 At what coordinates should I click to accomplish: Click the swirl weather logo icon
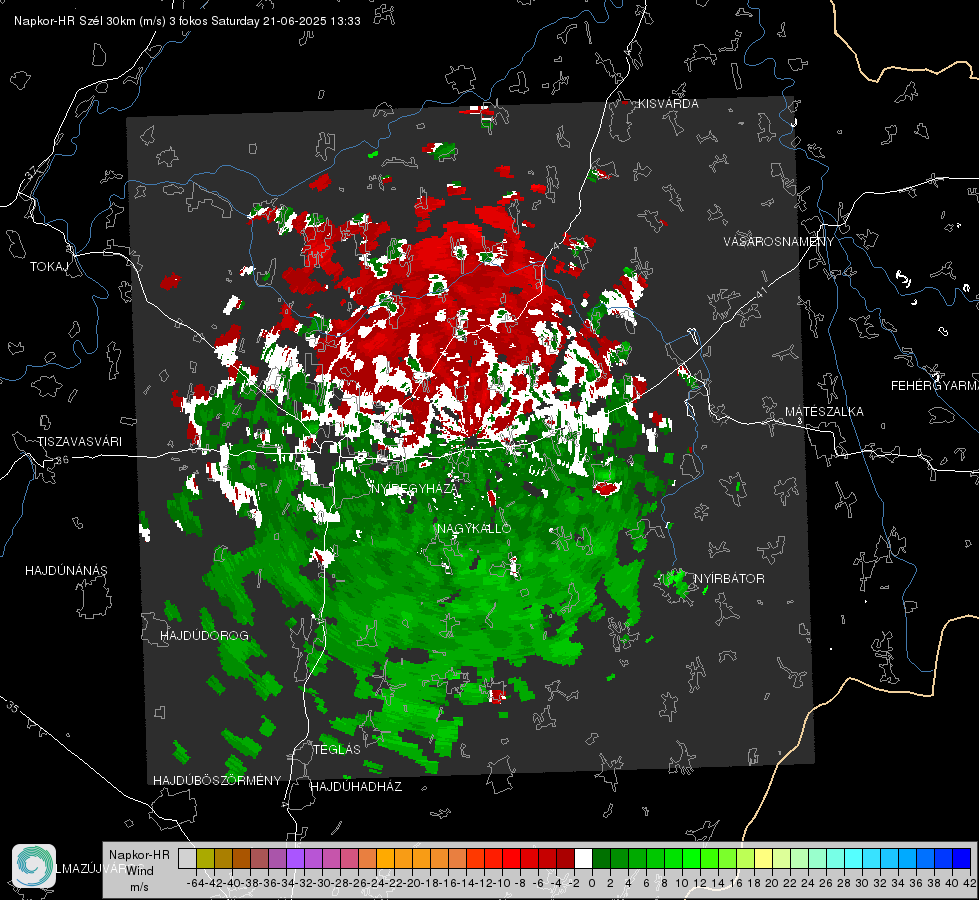point(34,866)
